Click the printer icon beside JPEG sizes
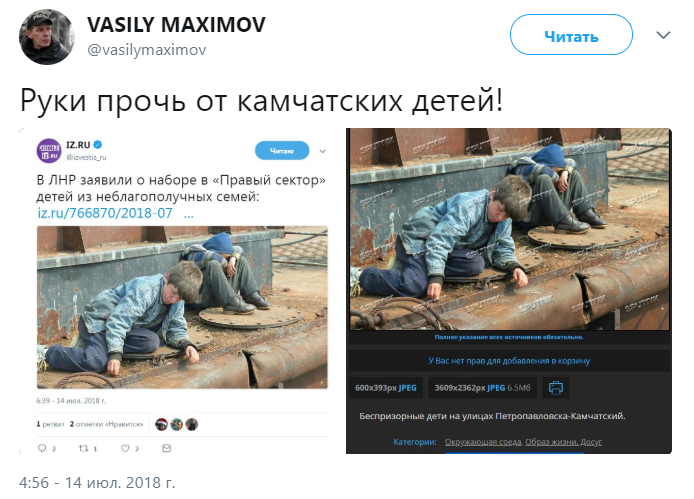 [556, 388]
